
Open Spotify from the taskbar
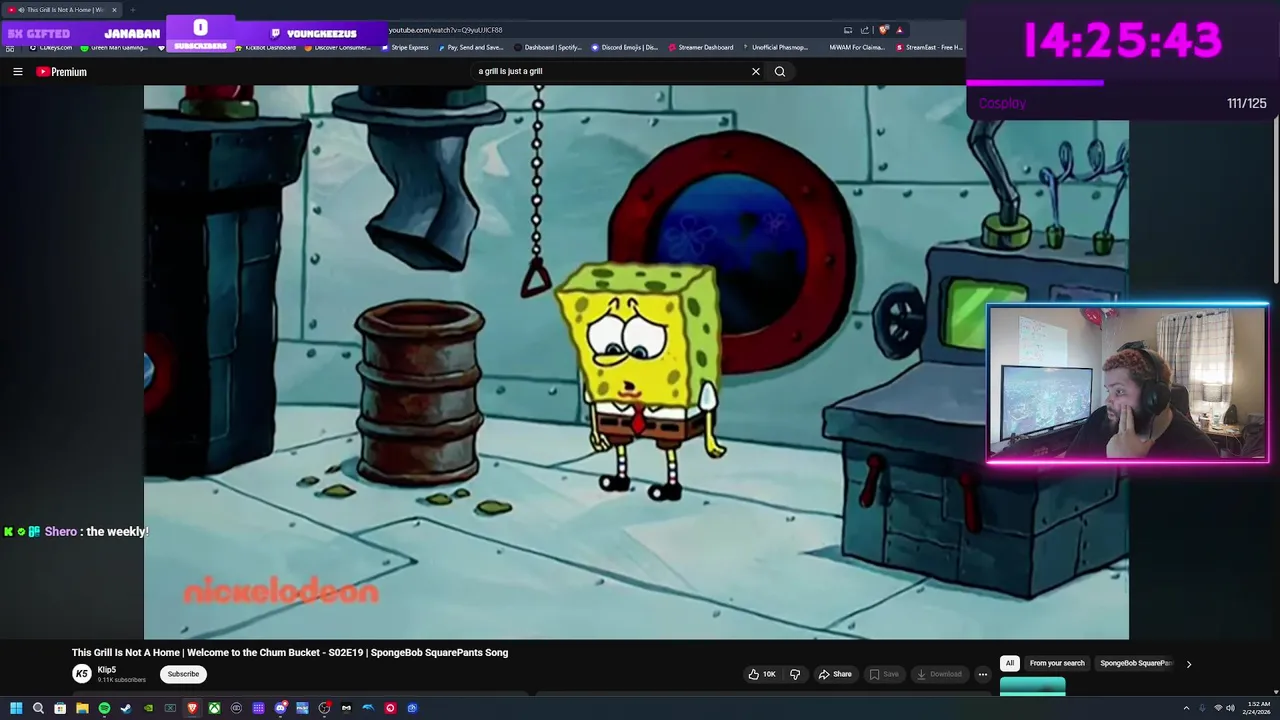pos(104,708)
